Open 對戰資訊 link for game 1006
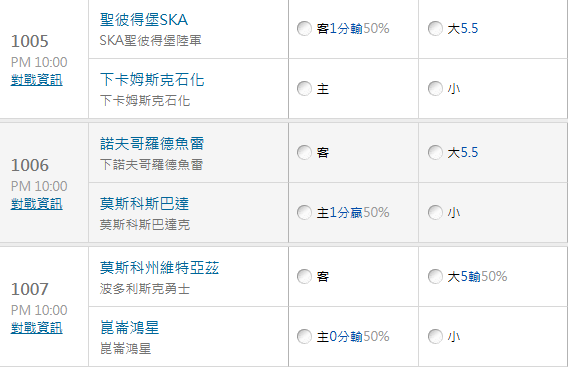 [37, 204]
